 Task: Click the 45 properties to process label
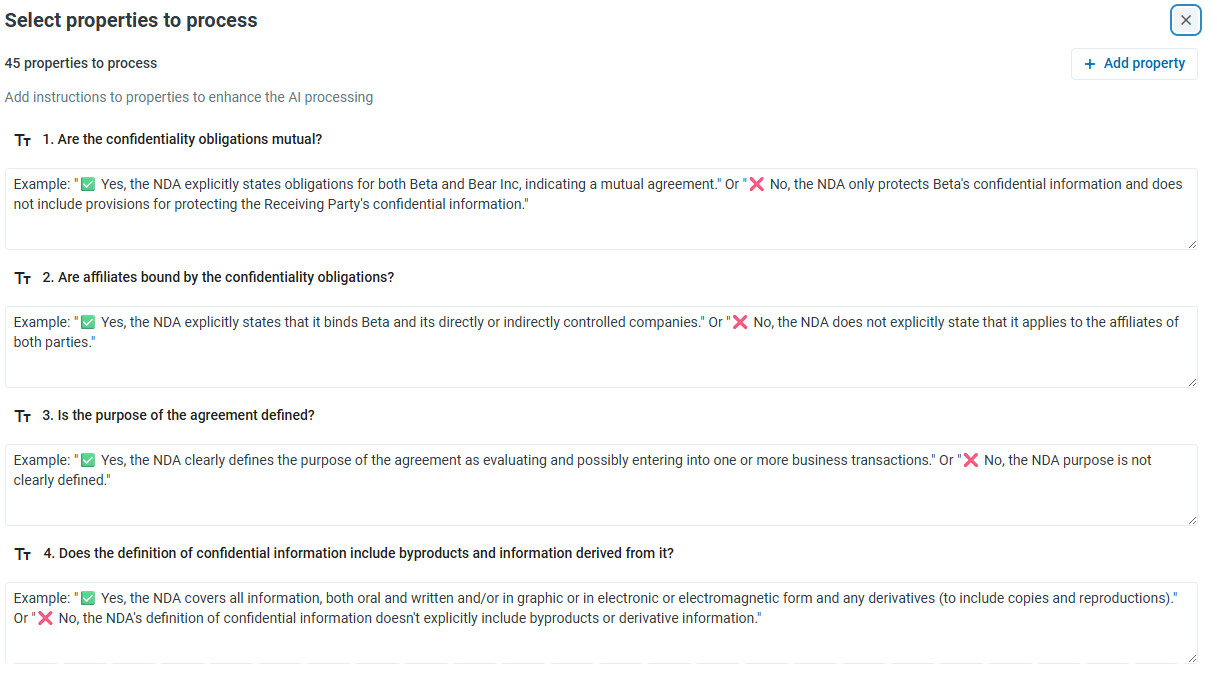(81, 63)
